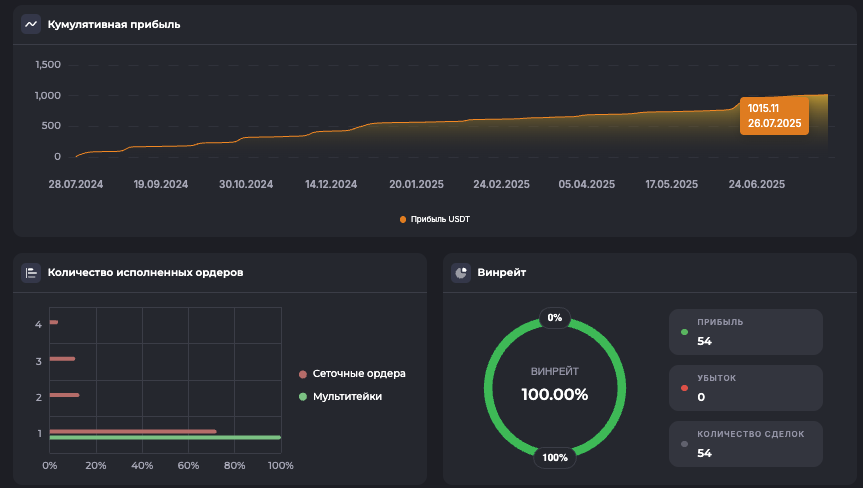Click the green Мультитейки bar at level 1
863x488 pixels.
pos(165,438)
